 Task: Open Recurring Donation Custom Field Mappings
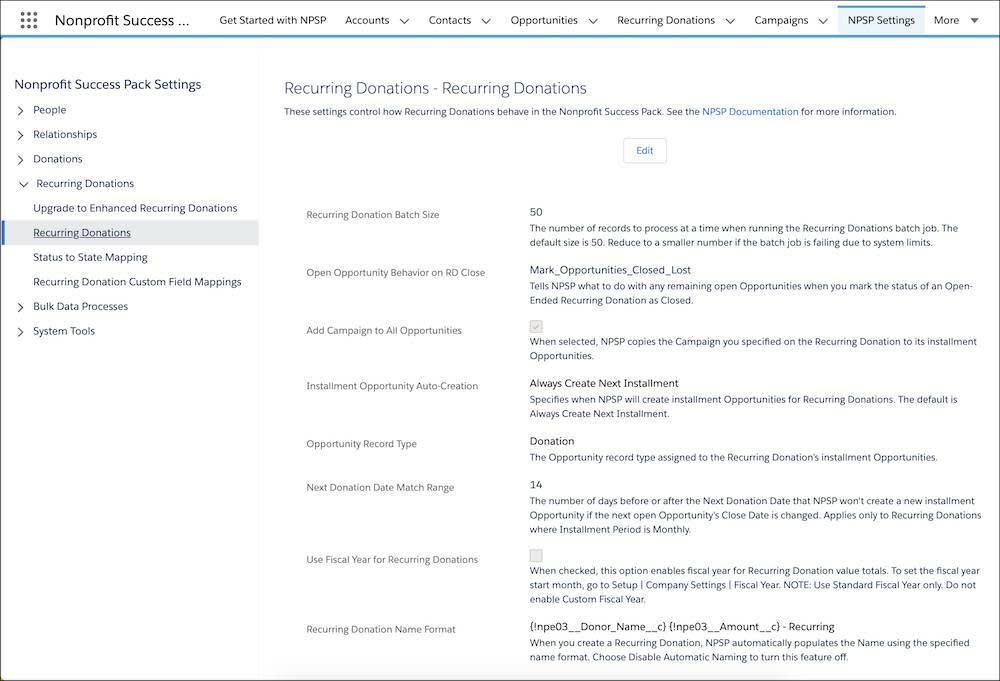tap(137, 282)
